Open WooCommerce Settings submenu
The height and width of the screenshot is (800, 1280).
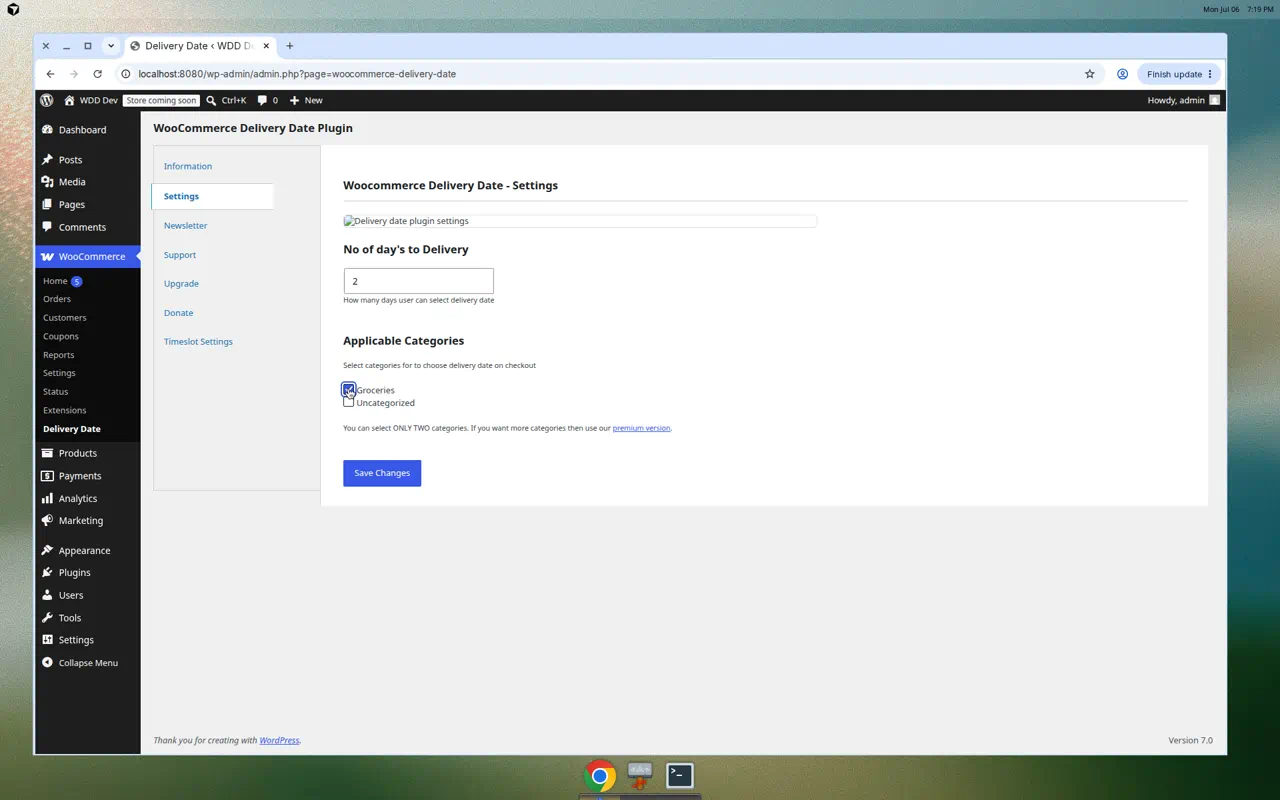pos(59,373)
